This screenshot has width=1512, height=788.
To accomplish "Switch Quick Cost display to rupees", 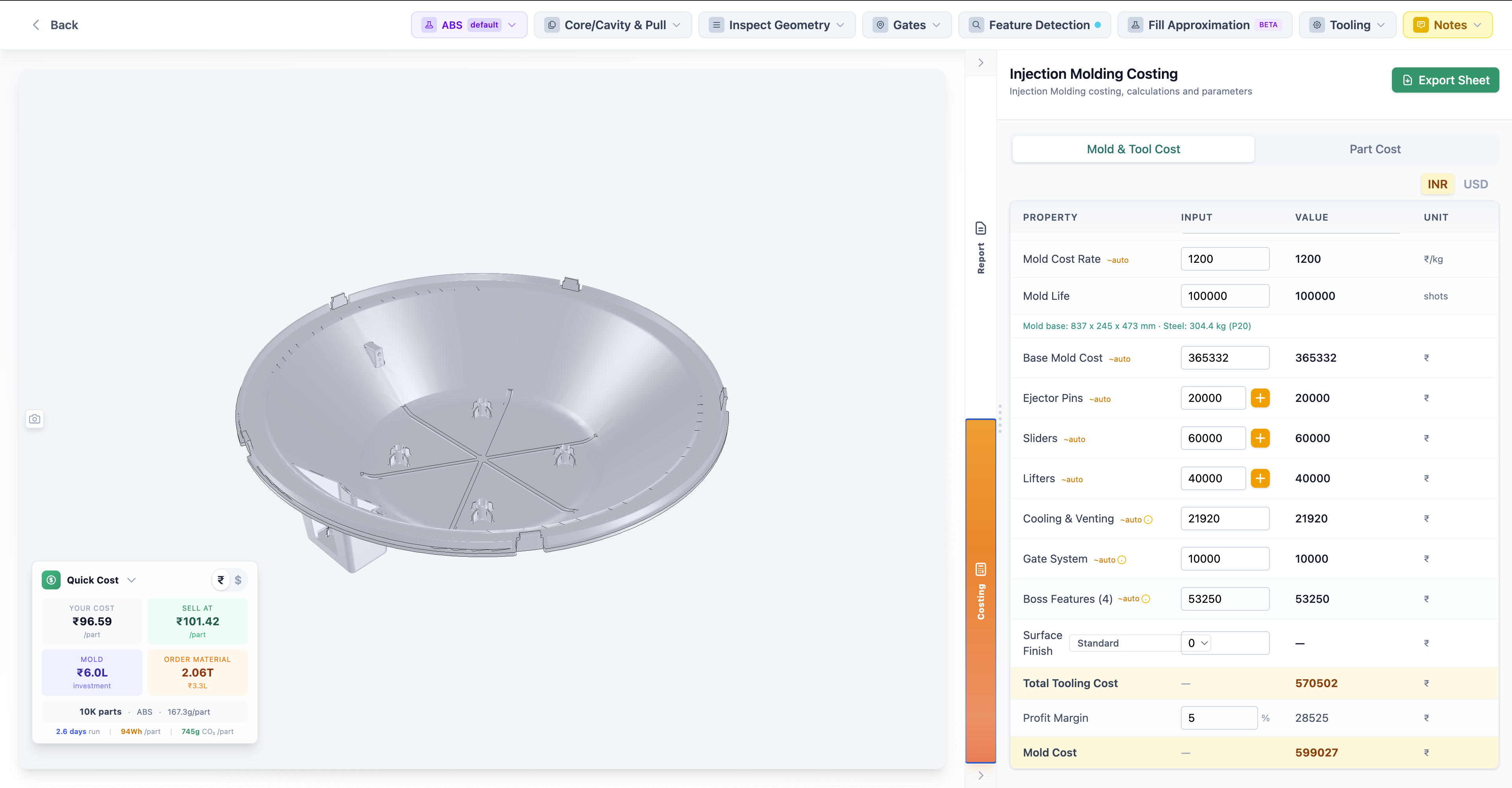I will pyautogui.click(x=220, y=580).
